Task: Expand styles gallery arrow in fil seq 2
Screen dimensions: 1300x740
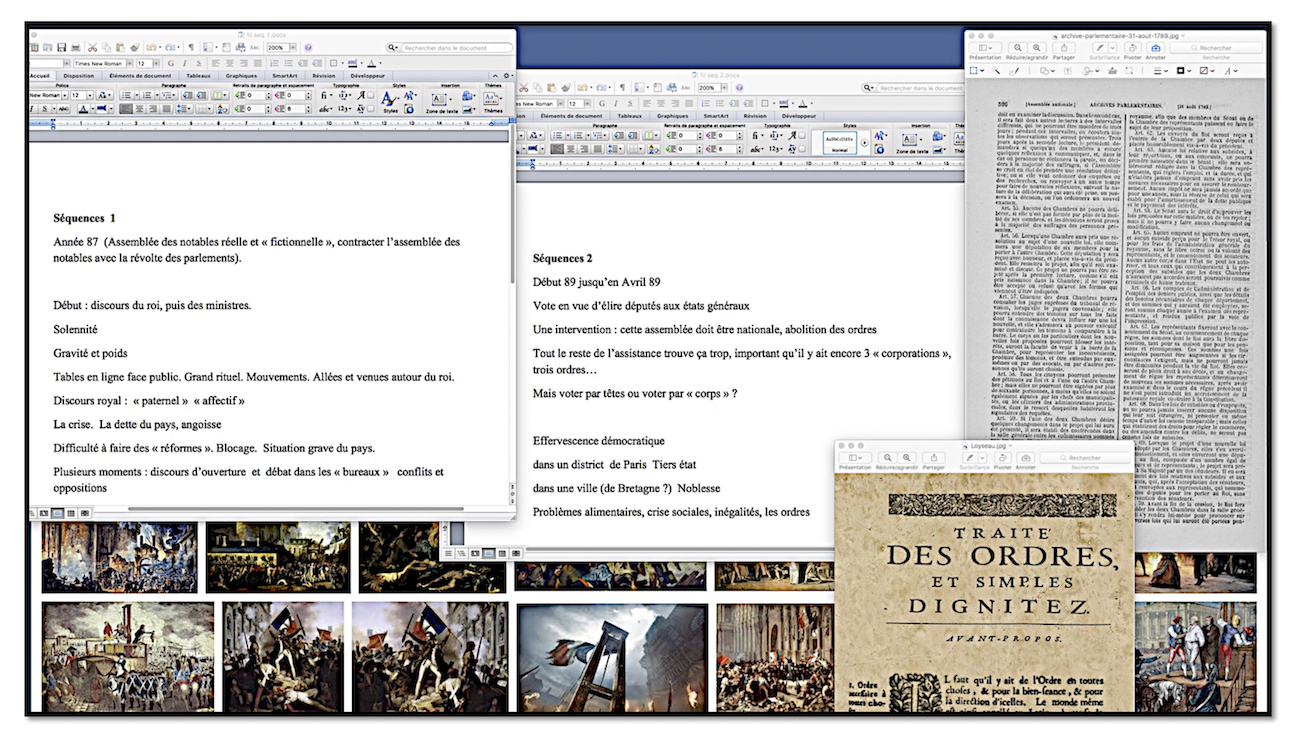Action: tap(864, 142)
